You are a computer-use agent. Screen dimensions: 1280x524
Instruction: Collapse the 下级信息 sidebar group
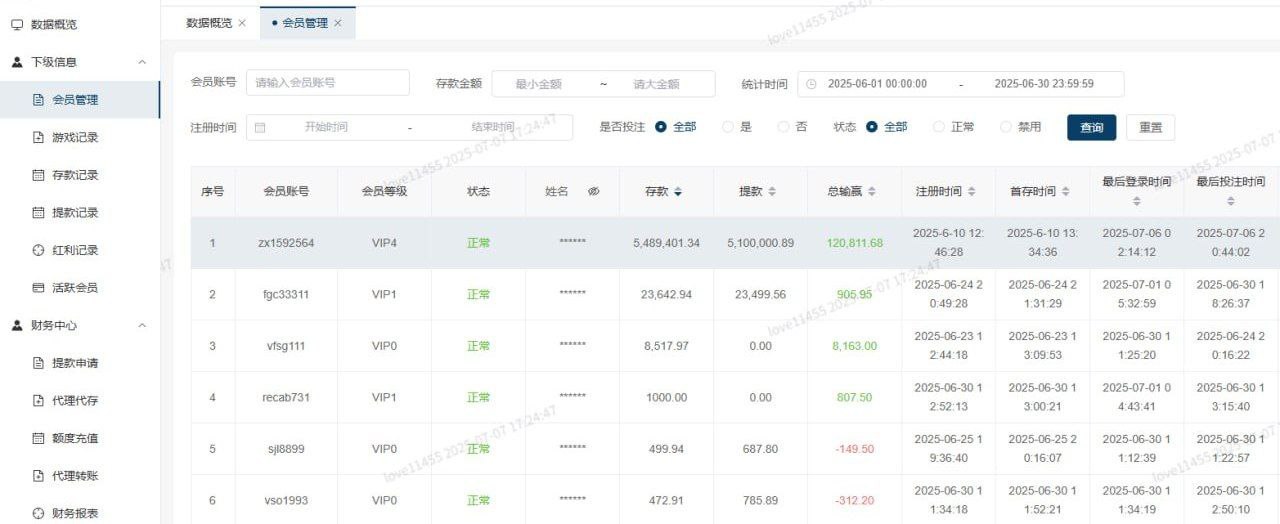point(141,62)
